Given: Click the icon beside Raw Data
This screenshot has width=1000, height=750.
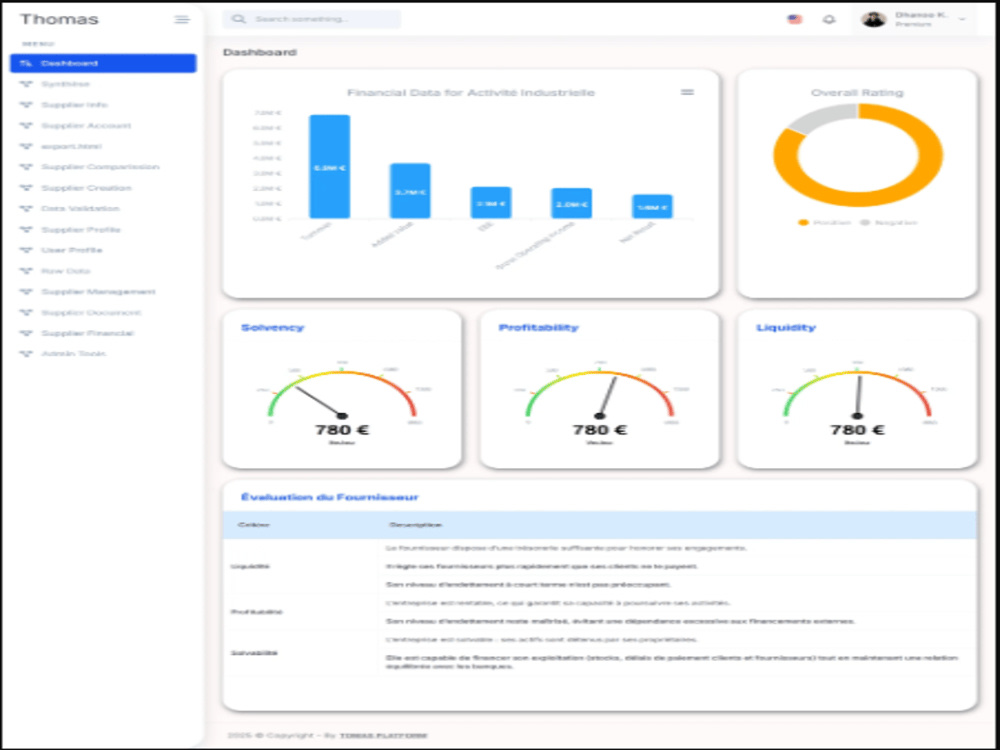Looking at the screenshot, I should click(x=26, y=271).
